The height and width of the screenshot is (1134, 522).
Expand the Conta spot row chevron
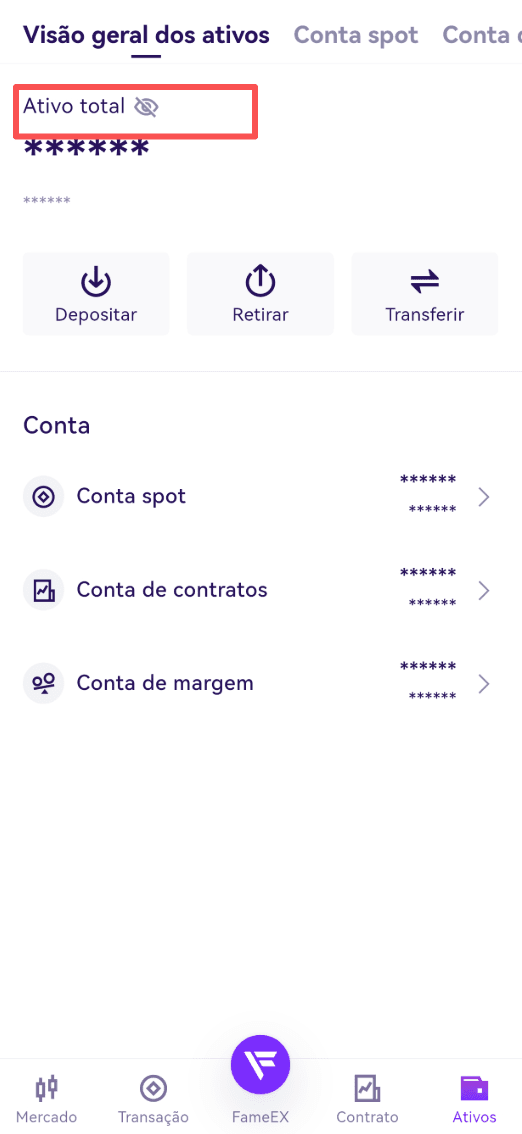[484, 497]
